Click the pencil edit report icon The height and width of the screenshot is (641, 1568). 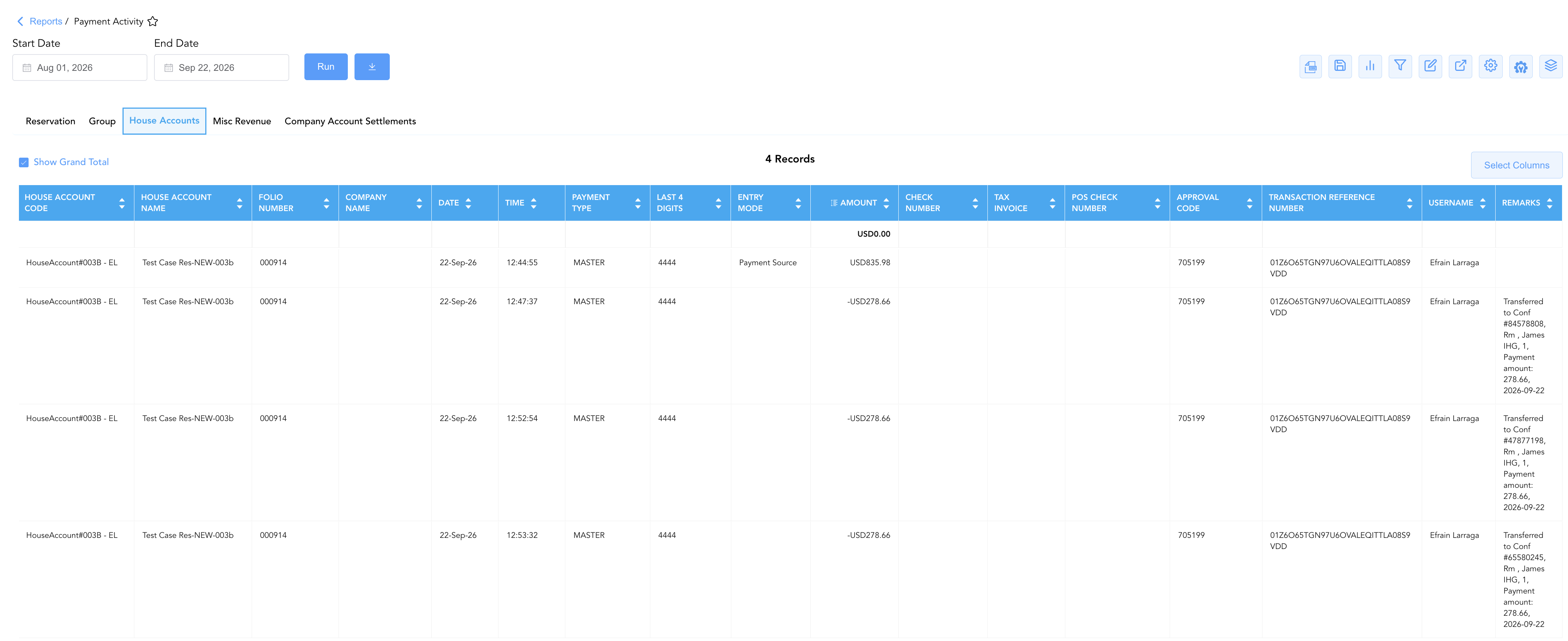click(x=1430, y=66)
